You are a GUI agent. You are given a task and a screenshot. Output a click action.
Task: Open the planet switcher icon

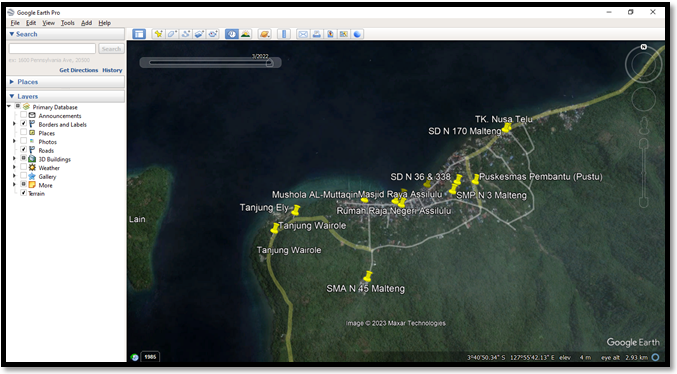coord(265,34)
